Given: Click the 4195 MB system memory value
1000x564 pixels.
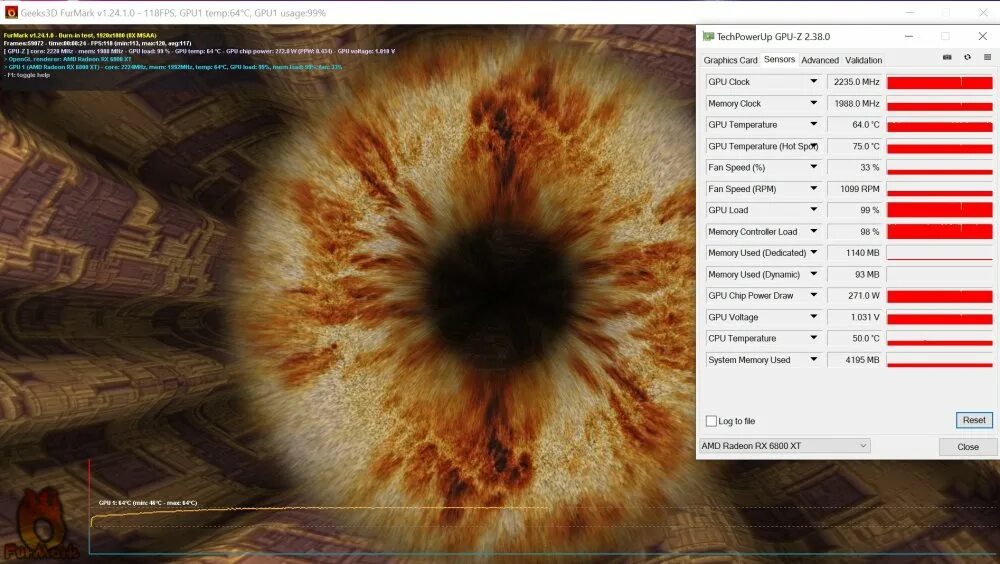Looking at the screenshot, I should point(855,359).
